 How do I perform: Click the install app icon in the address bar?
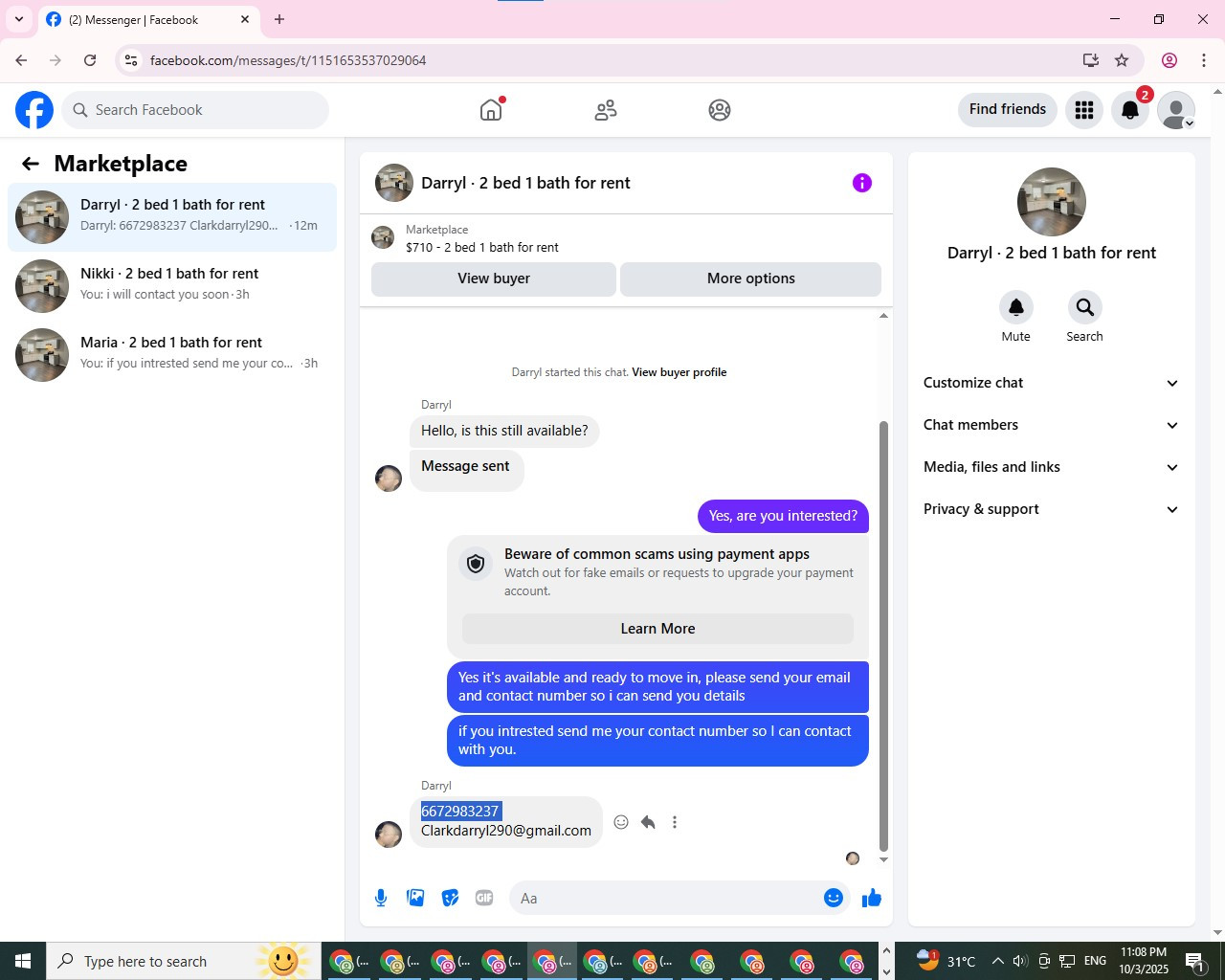point(1090,60)
